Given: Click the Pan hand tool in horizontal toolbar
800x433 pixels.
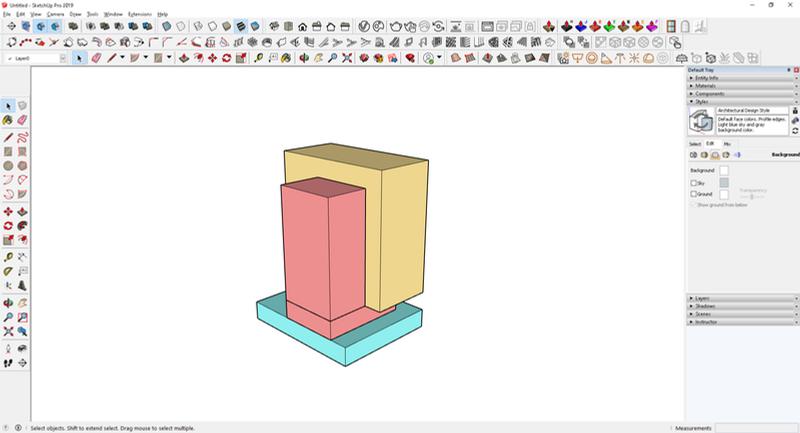Looking at the screenshot, I should [318, 58].
